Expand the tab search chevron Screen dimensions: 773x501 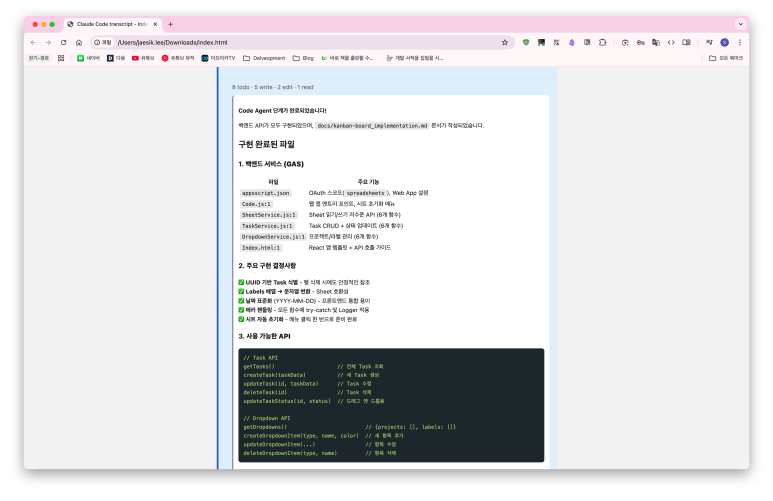click(738, 24)
